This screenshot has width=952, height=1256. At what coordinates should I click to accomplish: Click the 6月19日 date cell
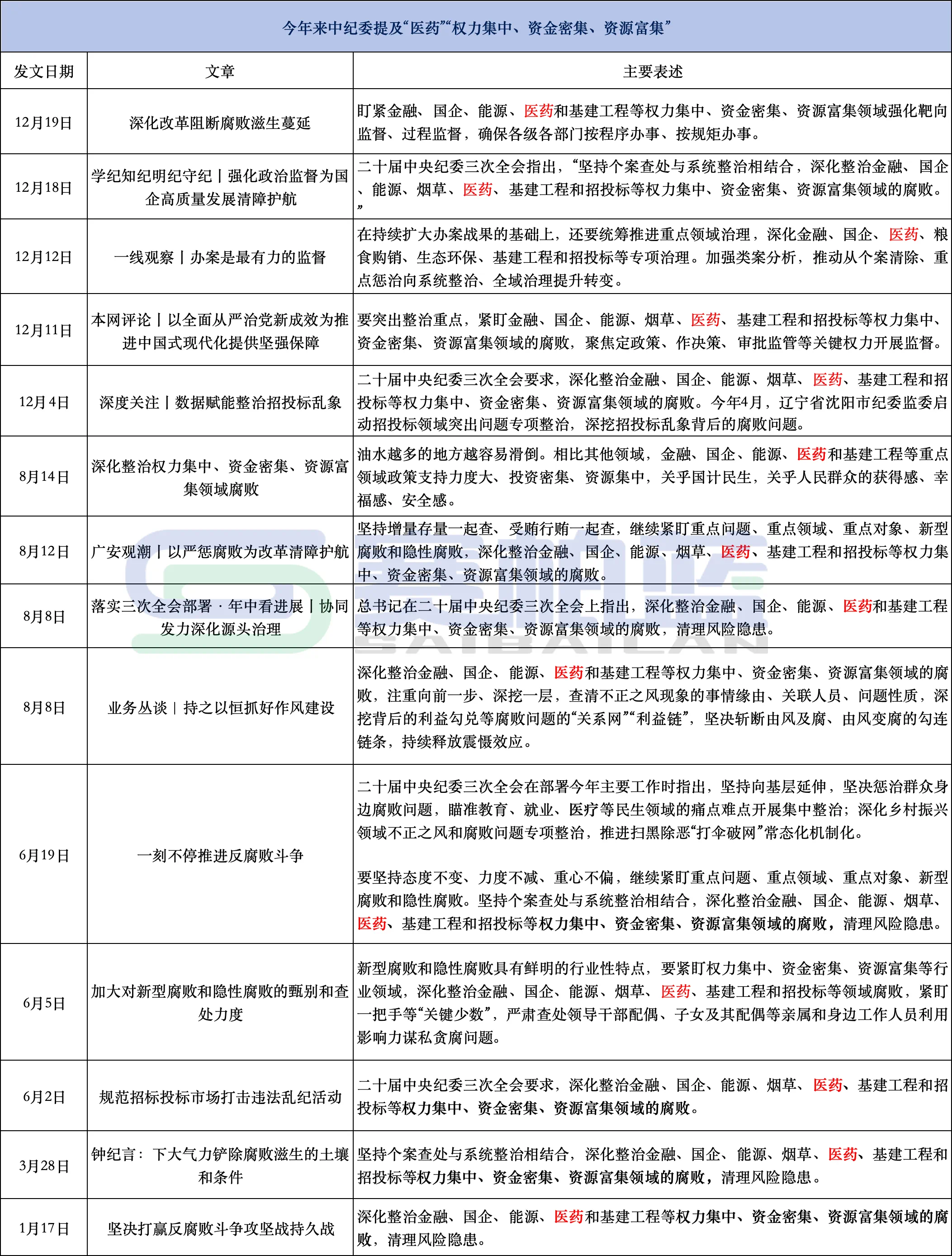click(x=44, y=856)
